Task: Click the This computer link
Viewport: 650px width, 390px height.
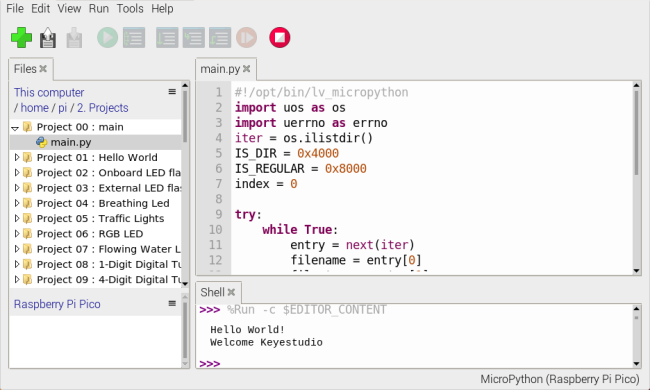Action: (x=49, y=92)
